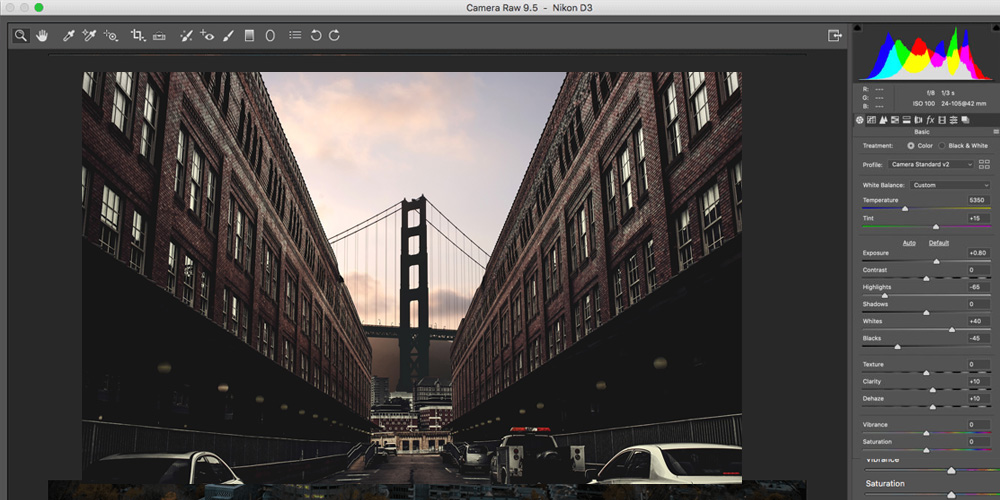The width and height of the screenshot is (1000, 500).
Task: Click the Shadows value field
Action: [978, 304]
